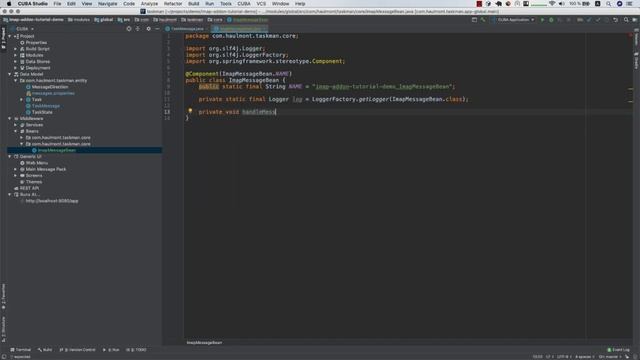Open the Favorites side tool window tab
Image resolution: width=640 pixels, height=360 pixels.
point(3,296)
